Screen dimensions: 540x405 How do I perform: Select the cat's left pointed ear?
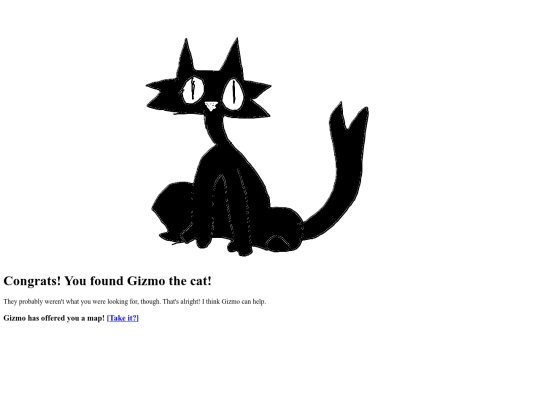186,57
